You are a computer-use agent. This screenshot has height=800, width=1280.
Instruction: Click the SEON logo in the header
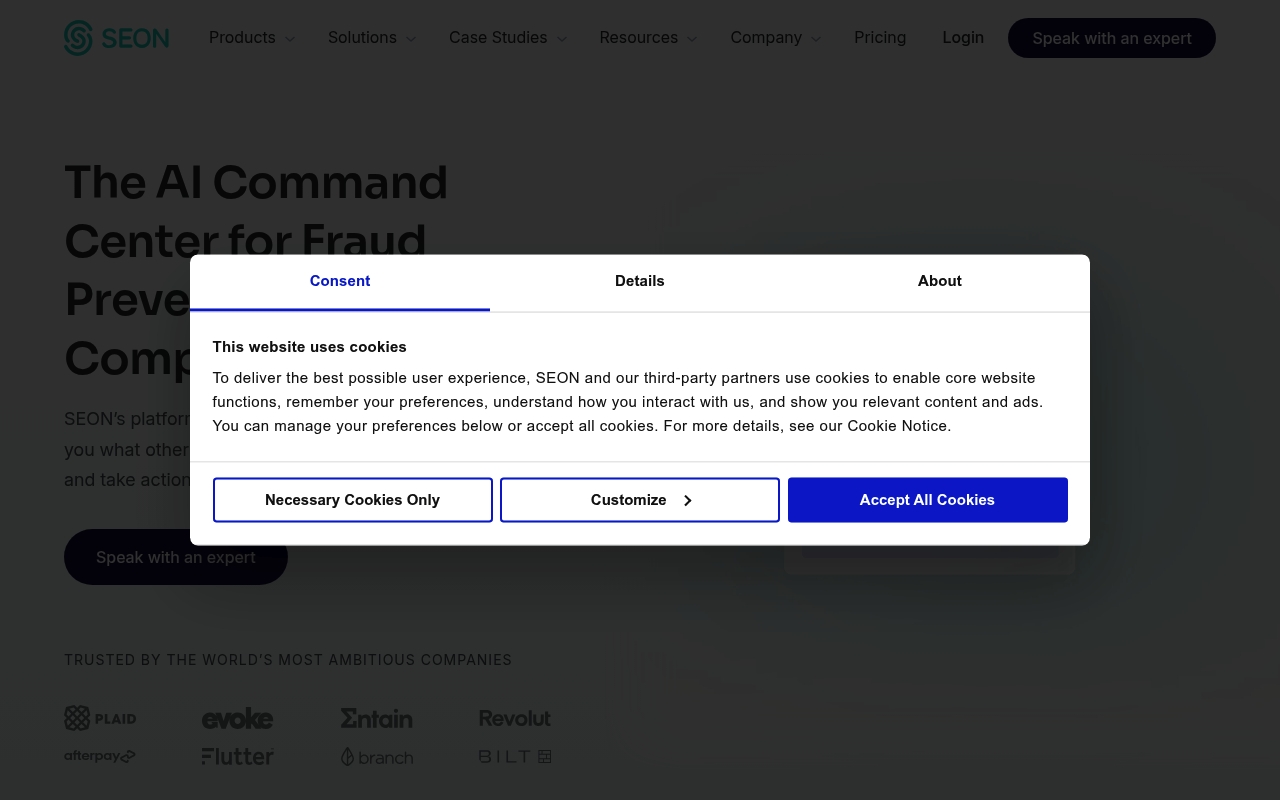(116, 38)
